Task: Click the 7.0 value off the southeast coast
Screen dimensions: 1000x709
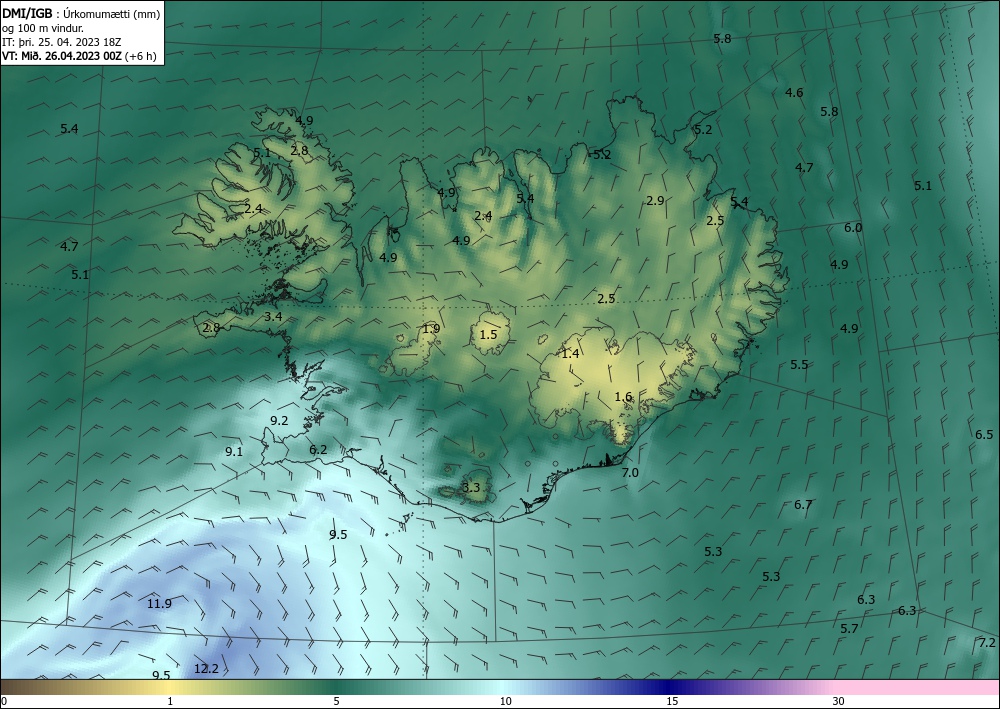Action: click(630, 472)
